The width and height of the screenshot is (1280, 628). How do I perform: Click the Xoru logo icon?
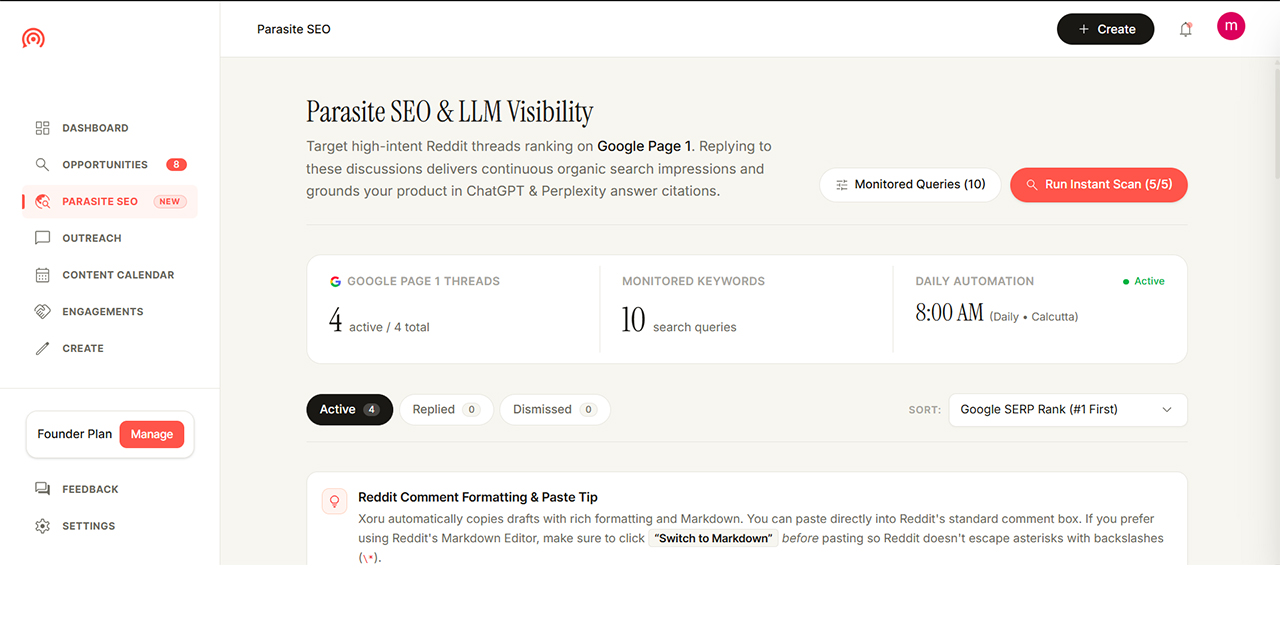[x=33, y=38]
